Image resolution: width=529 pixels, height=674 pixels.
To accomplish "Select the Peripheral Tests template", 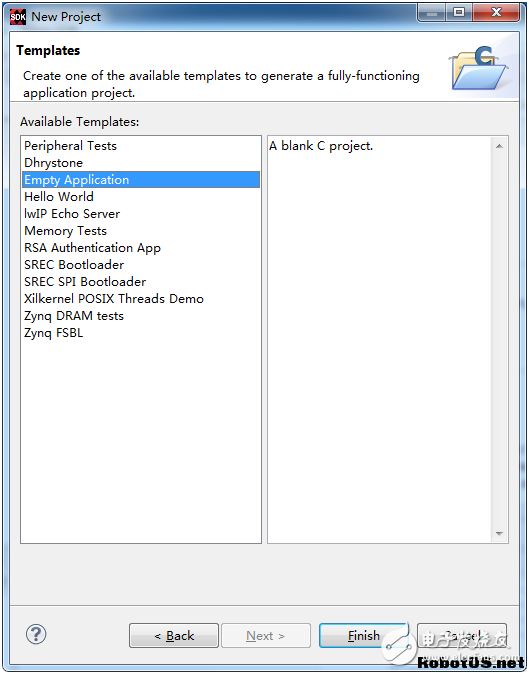I will pos(70,146).
